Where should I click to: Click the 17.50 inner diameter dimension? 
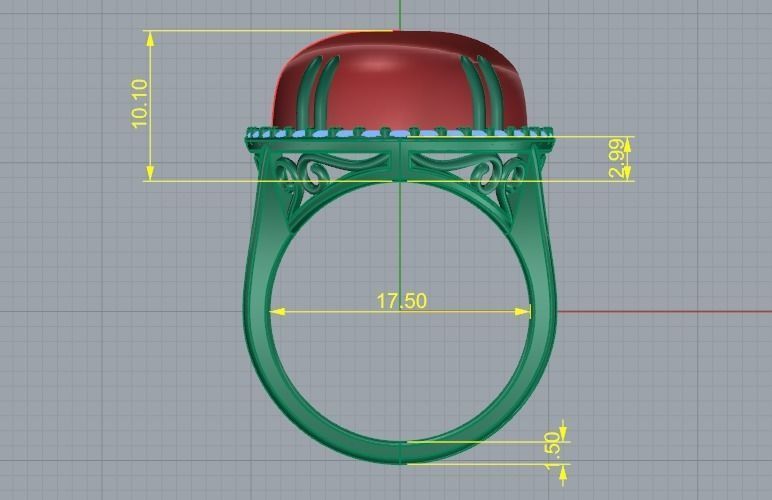[402, 301]
